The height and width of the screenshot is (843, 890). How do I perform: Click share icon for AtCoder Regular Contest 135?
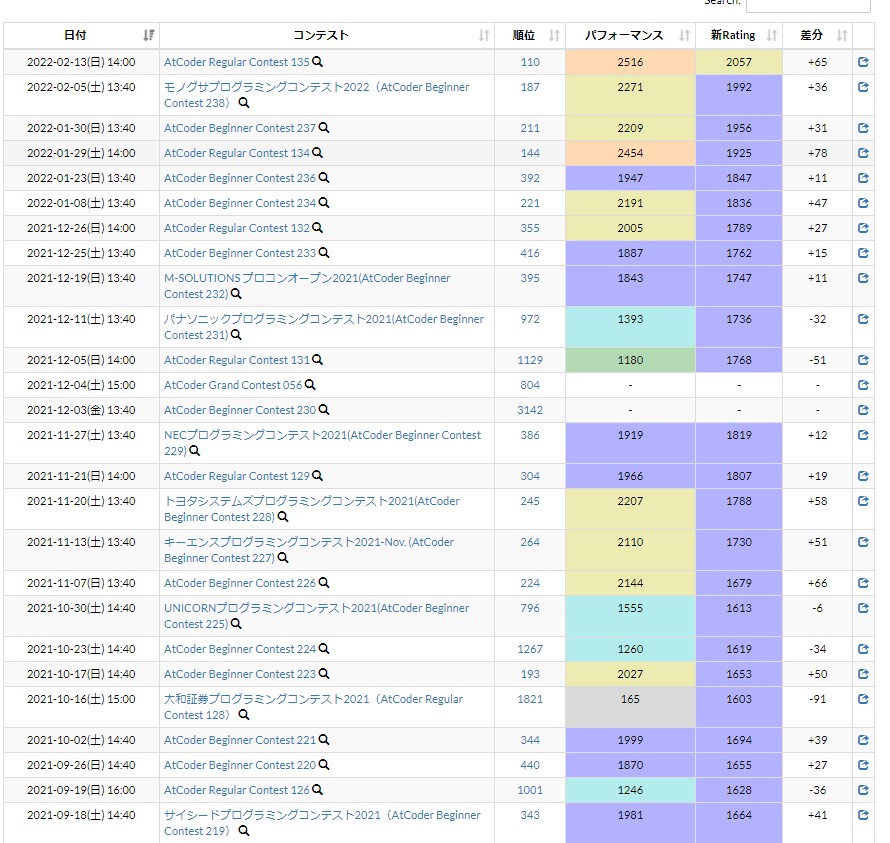(x=863, y=62)
